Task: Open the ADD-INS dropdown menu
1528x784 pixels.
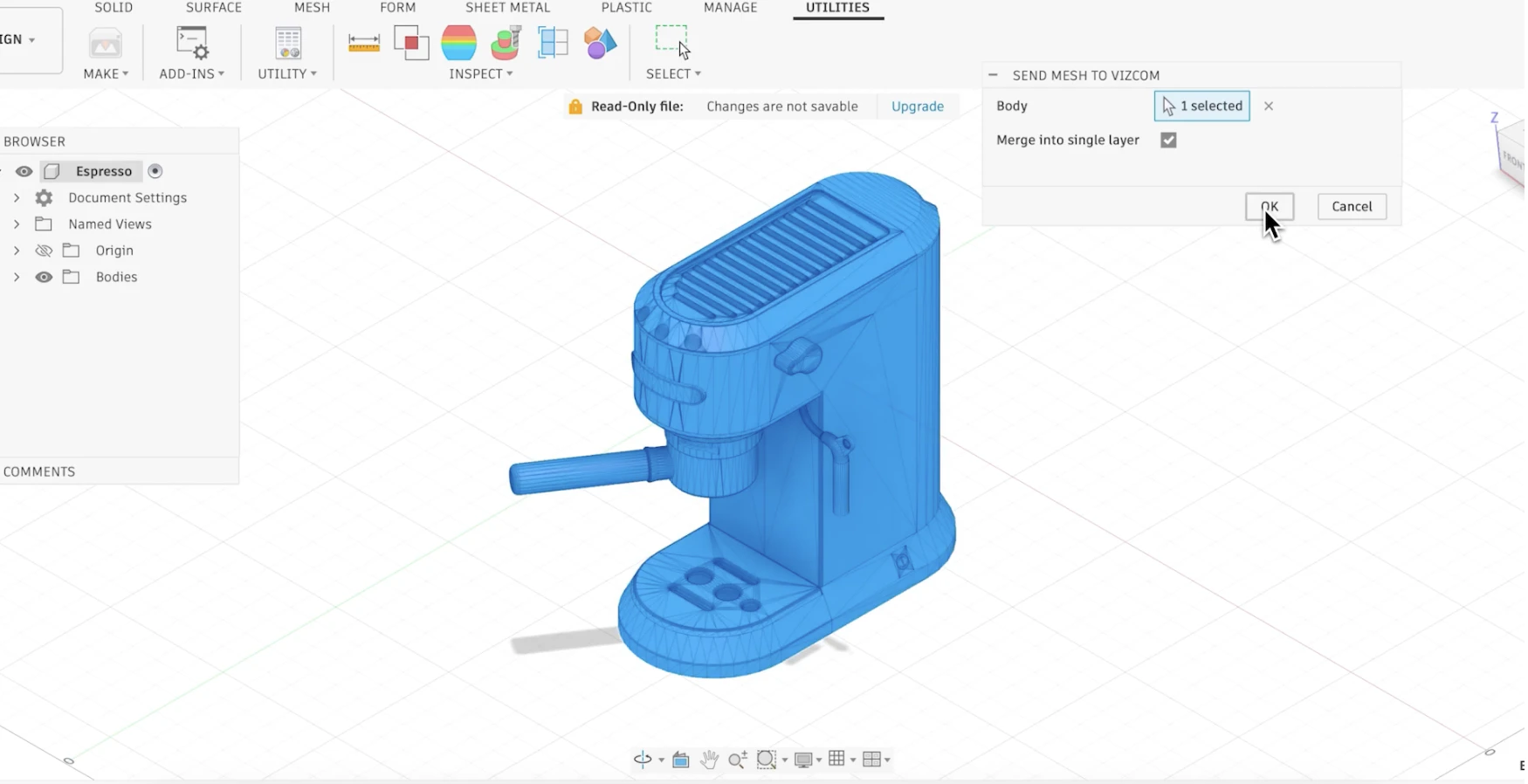Action: (x=192, y=74)
